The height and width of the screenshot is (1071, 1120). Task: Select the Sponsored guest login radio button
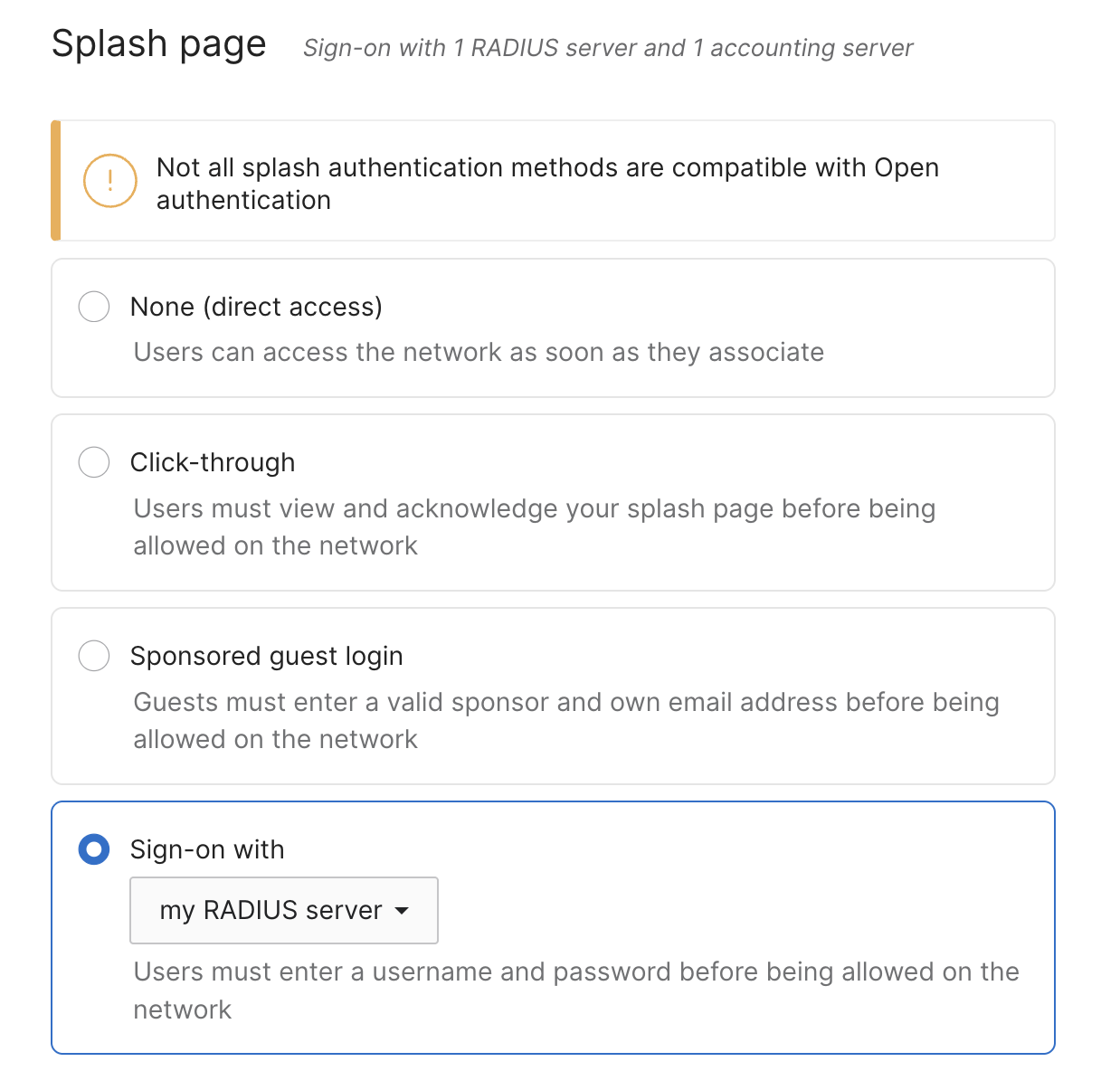click(x=94, y=656)
